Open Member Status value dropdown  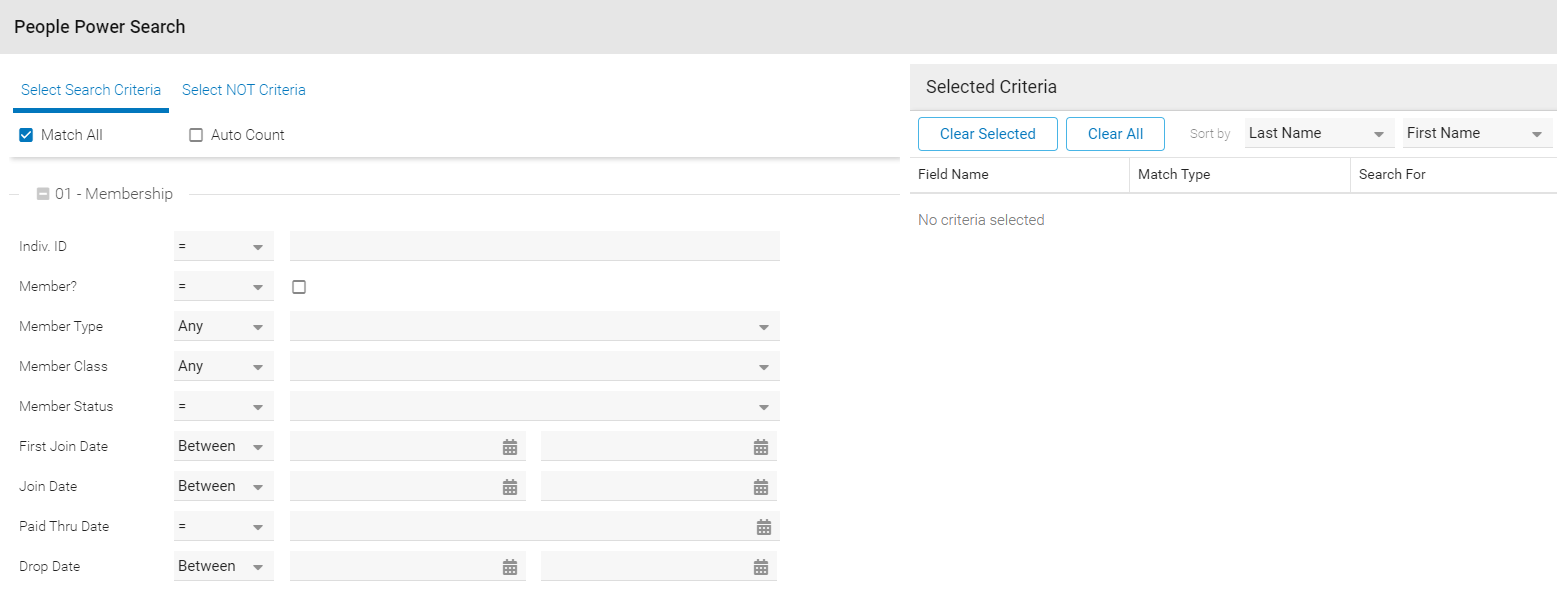coord(535,406)
